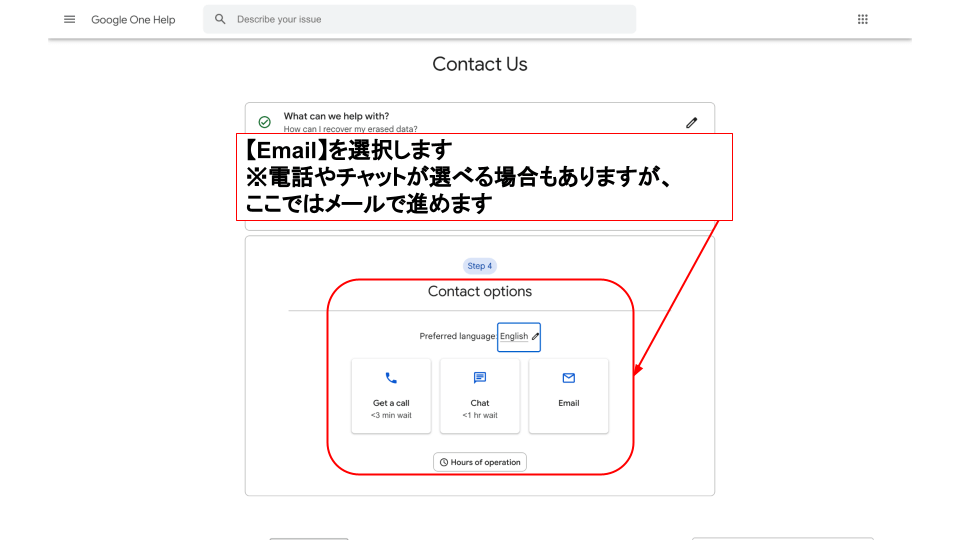Click "How can I recover my erased data?" text

pyautogui.click(x=350, y=129)
